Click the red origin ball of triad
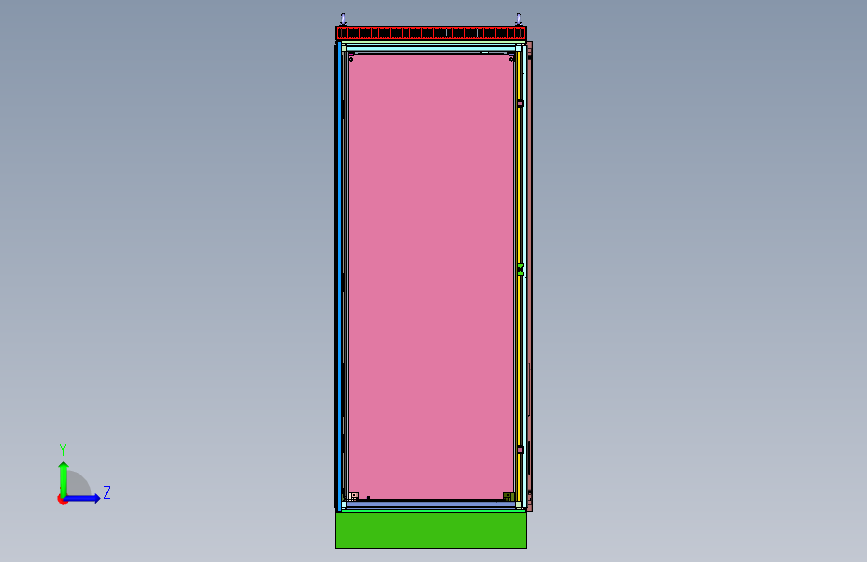 [62, 499]
